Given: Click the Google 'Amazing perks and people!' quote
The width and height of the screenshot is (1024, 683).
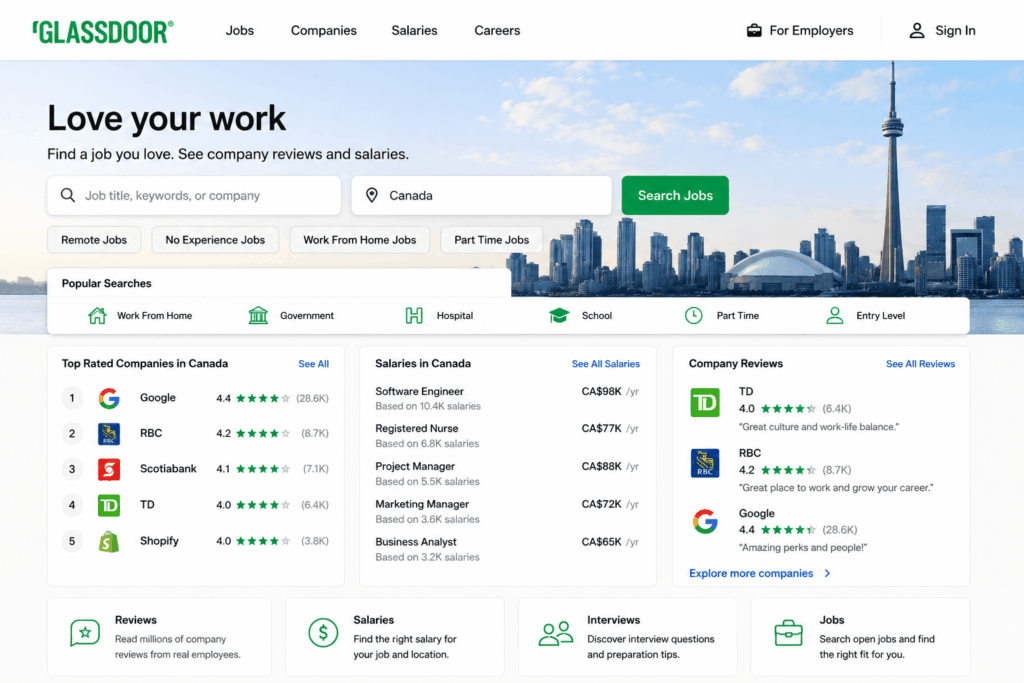Looking at the screenshot, I should pos(803,547).
